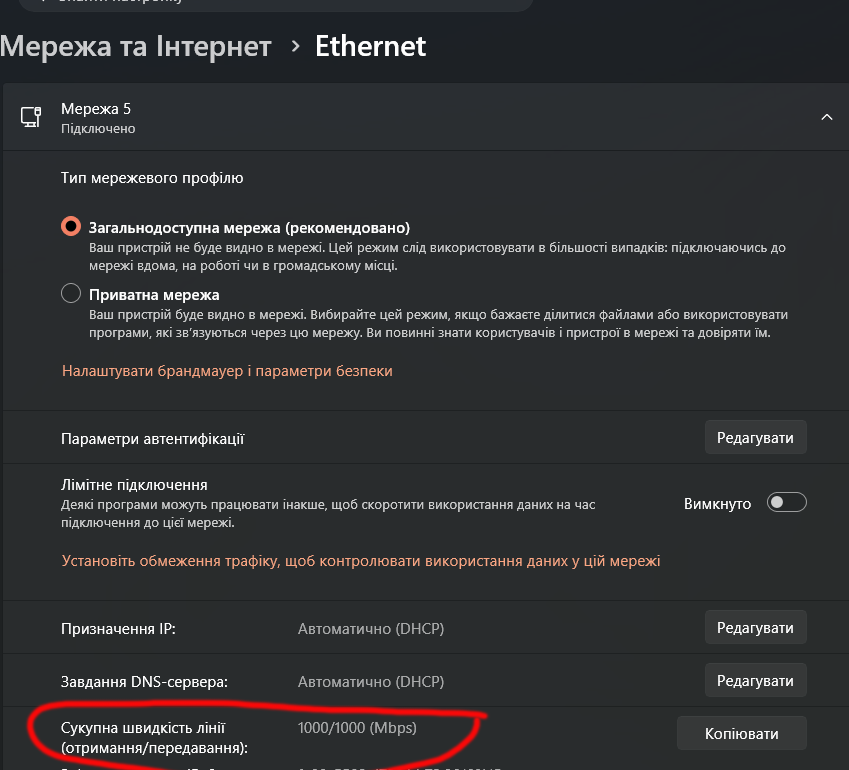
Task: Click the Ethernet network adapter icon
Action: pos(31,117)
